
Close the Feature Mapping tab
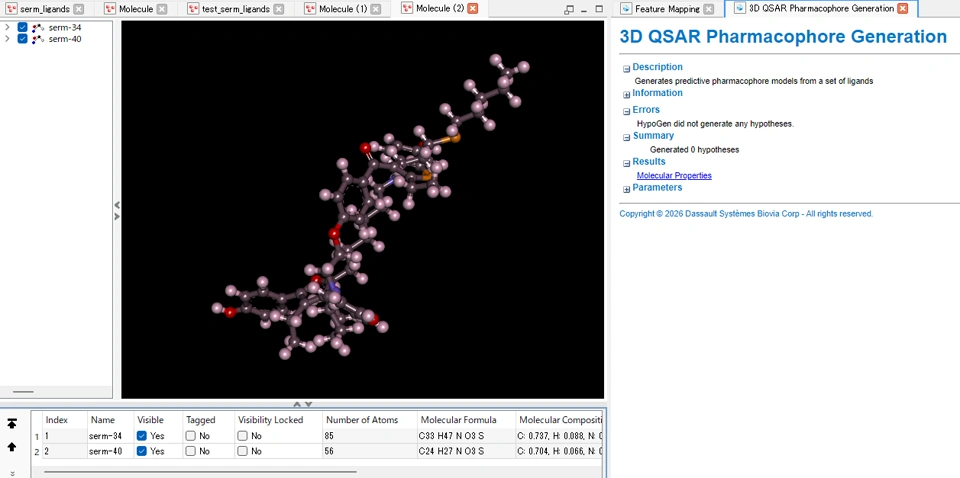708,9
